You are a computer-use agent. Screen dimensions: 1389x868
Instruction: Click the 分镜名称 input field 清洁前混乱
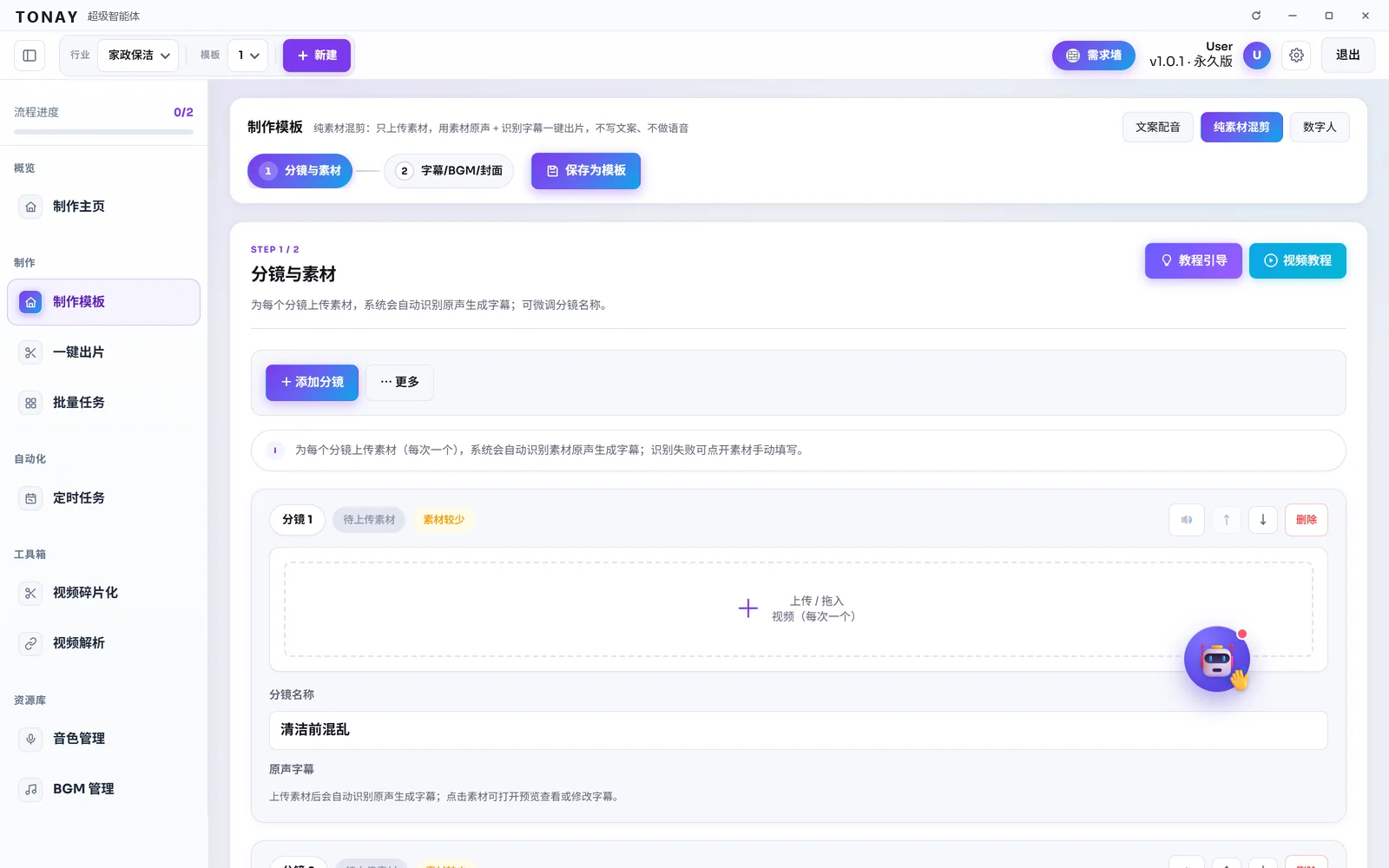[799, 731]
